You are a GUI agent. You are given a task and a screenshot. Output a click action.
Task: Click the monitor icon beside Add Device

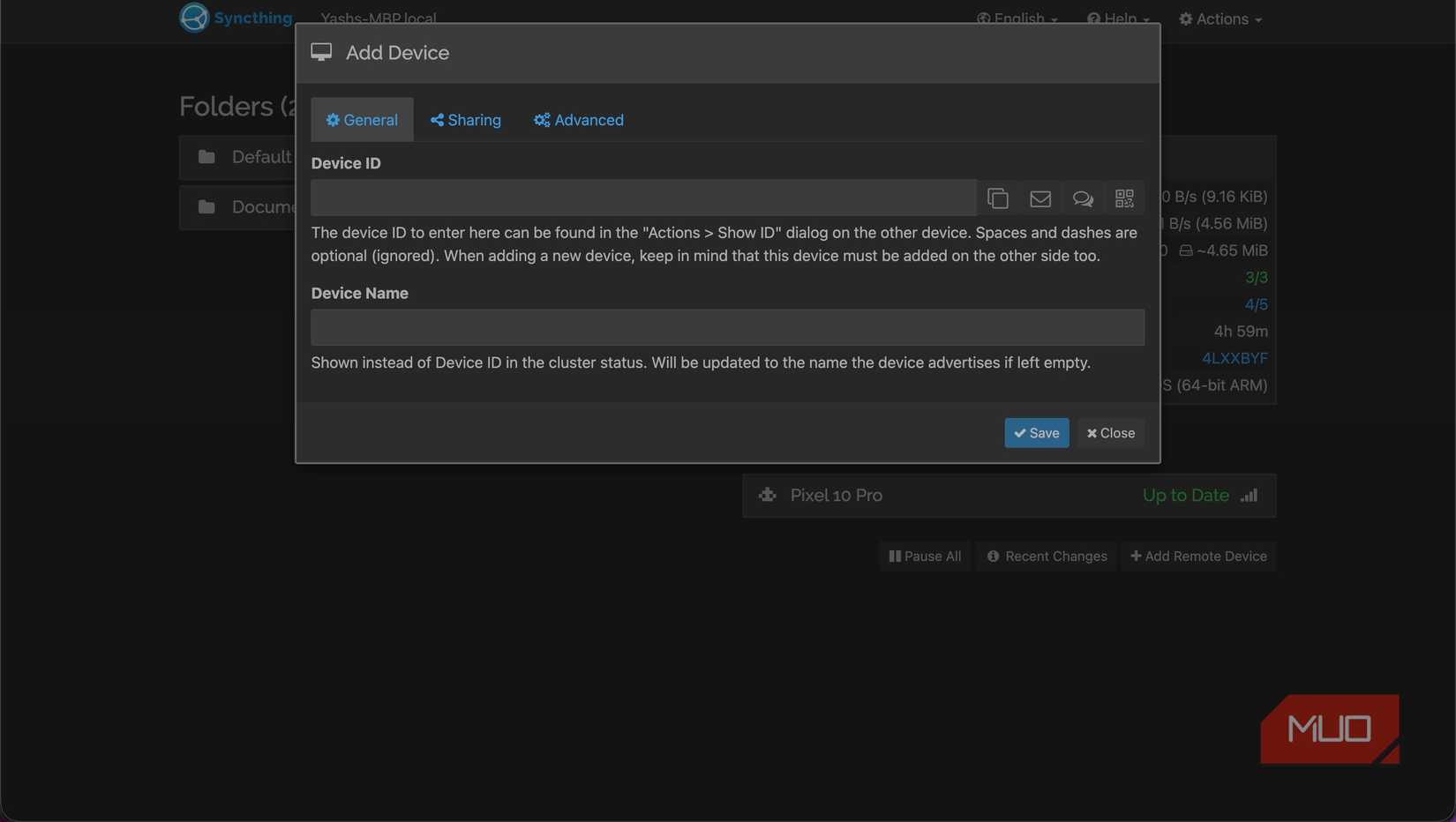(321, 53)
